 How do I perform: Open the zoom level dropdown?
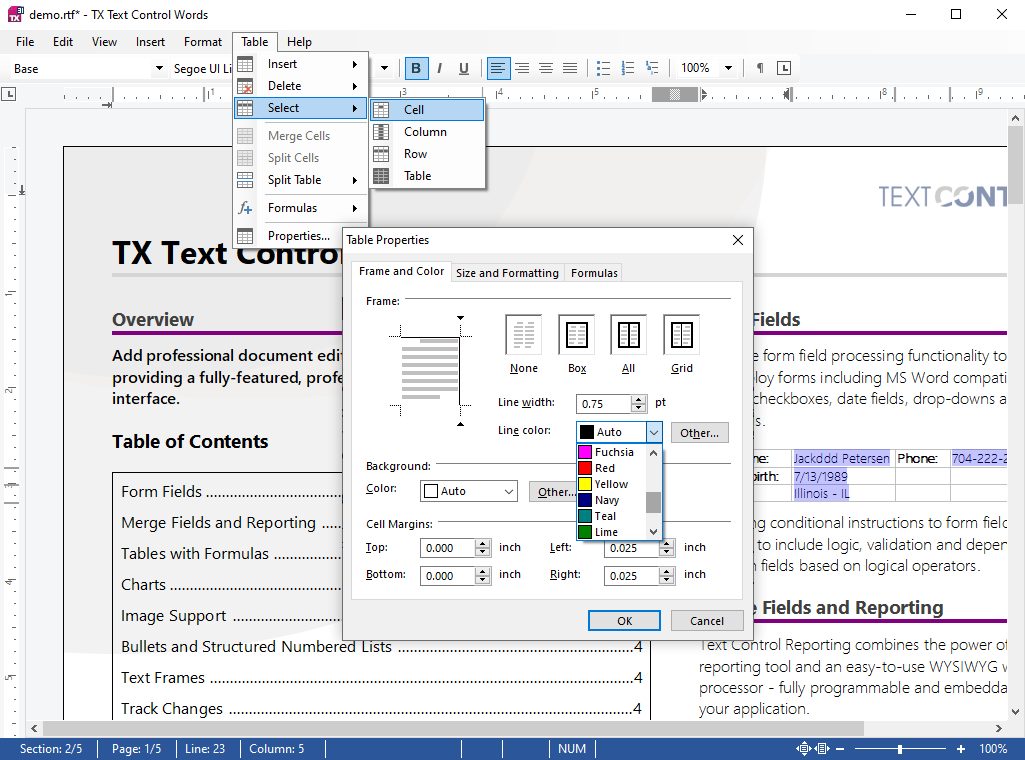tap(730, 68)
